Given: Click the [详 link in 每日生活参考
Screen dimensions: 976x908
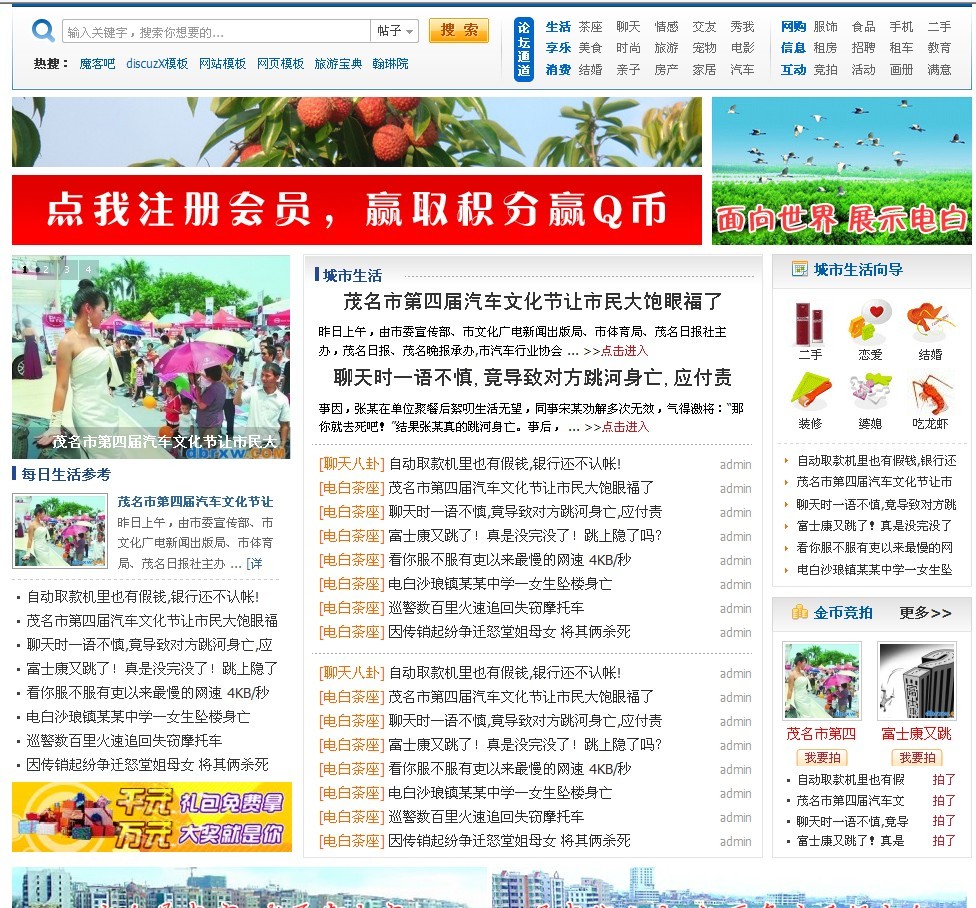Looking at the screenshot, I should [x=255, y=564].
